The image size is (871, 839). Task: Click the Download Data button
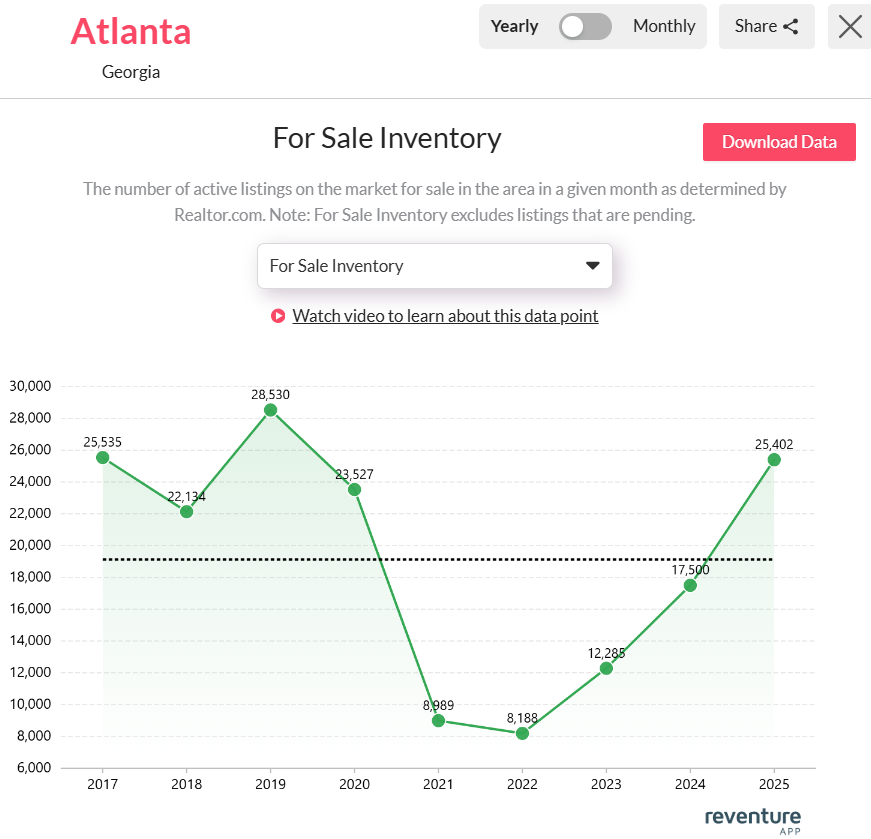click(x=779, y=142)
